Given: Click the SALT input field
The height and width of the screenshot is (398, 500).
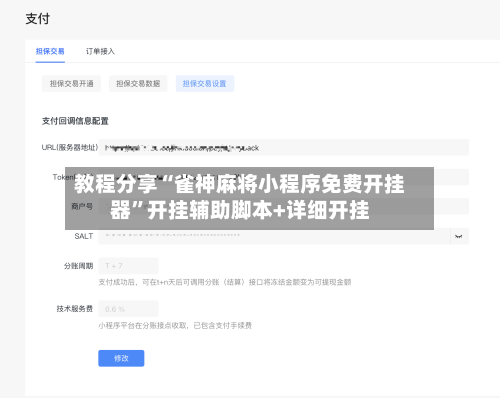Looking at the screenshot, I should point(274,236).
